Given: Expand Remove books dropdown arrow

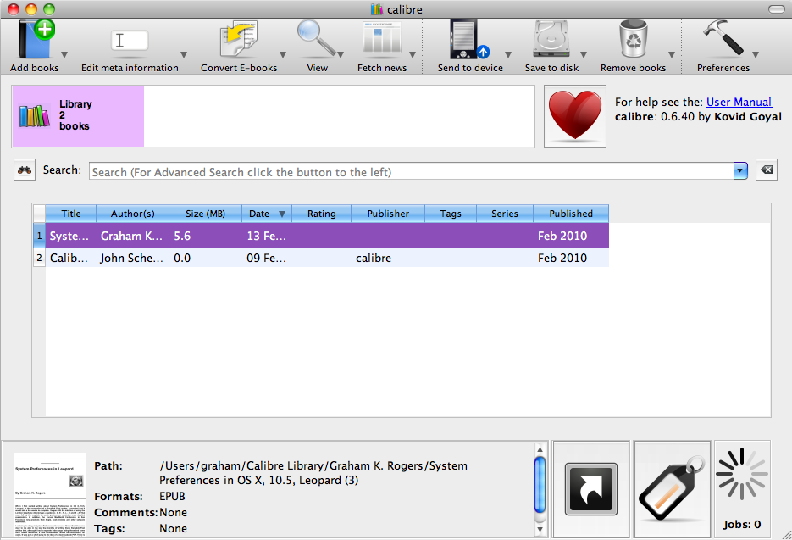Looking at the screenshot, I should 671,55.
